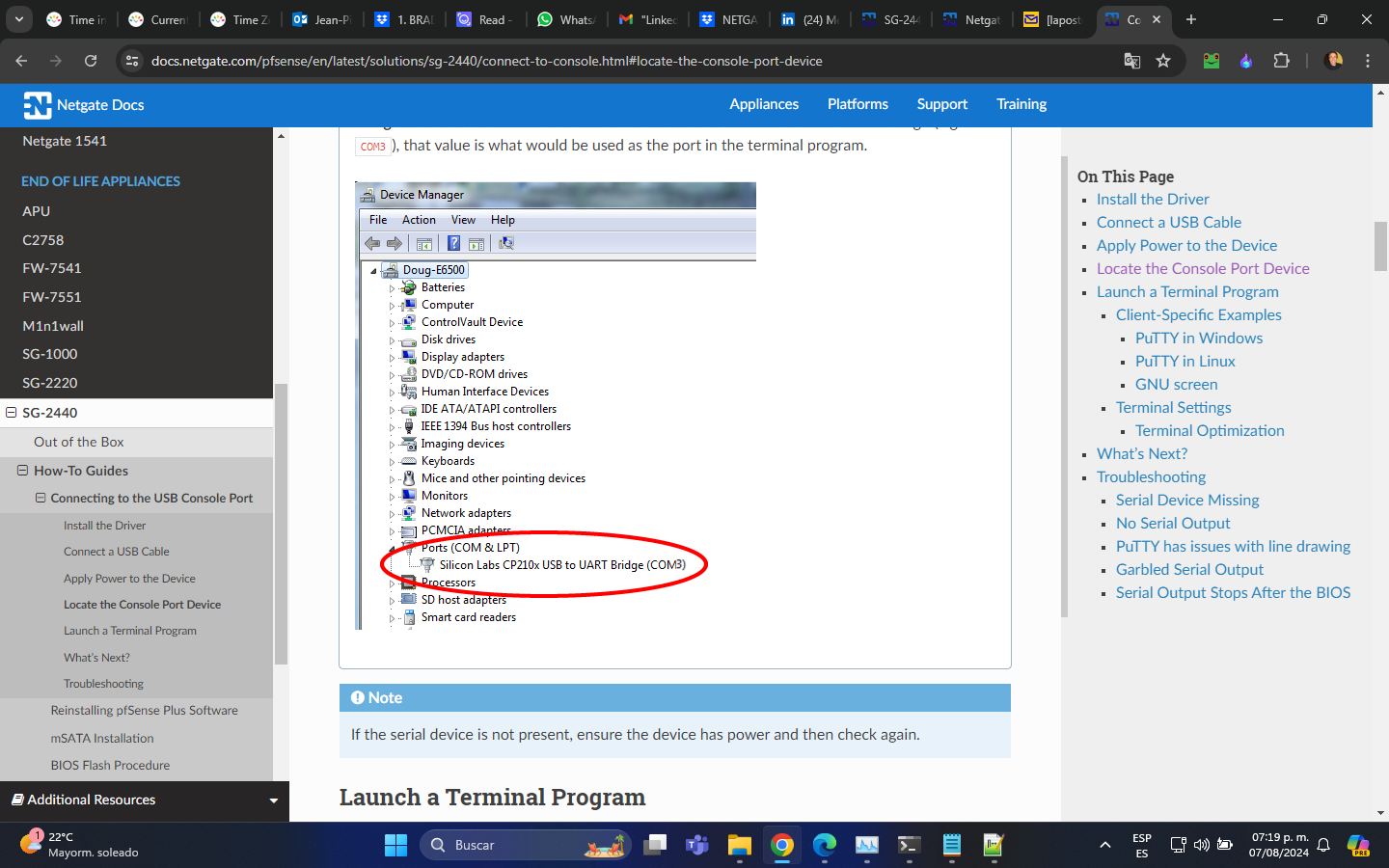Open Troubleshooting in left sidebar
The height and width of the screenshot is (868, 1389).
coord(104,684)
